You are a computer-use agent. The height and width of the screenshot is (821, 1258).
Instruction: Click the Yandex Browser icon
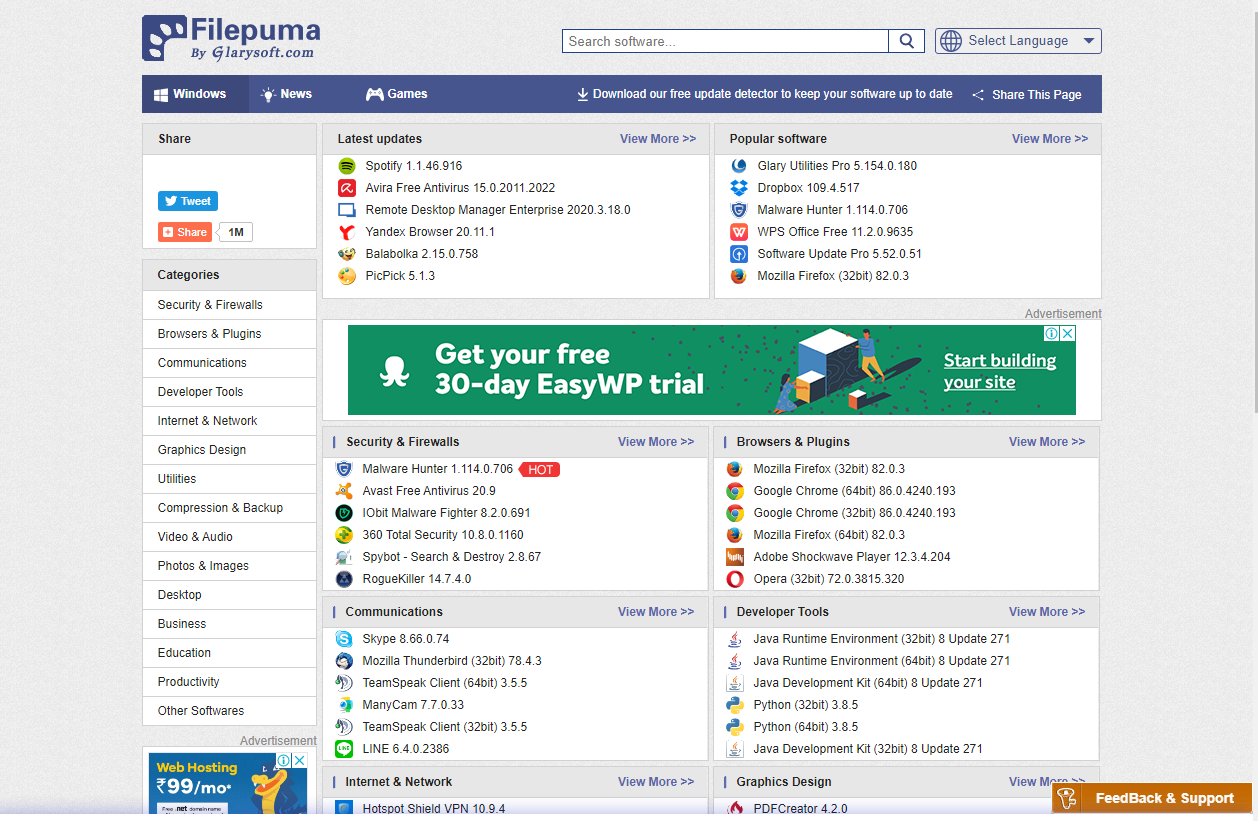point(347,232)
